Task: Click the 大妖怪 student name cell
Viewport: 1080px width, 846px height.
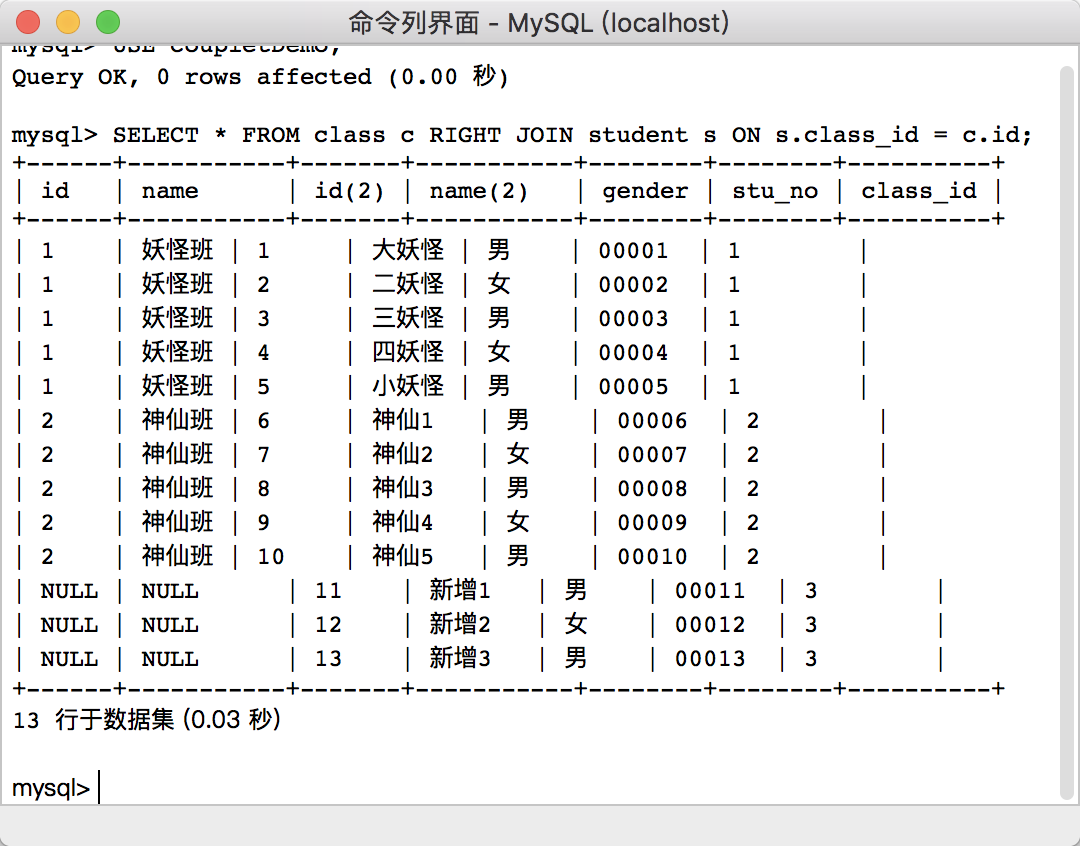Action: coord(408,251)
